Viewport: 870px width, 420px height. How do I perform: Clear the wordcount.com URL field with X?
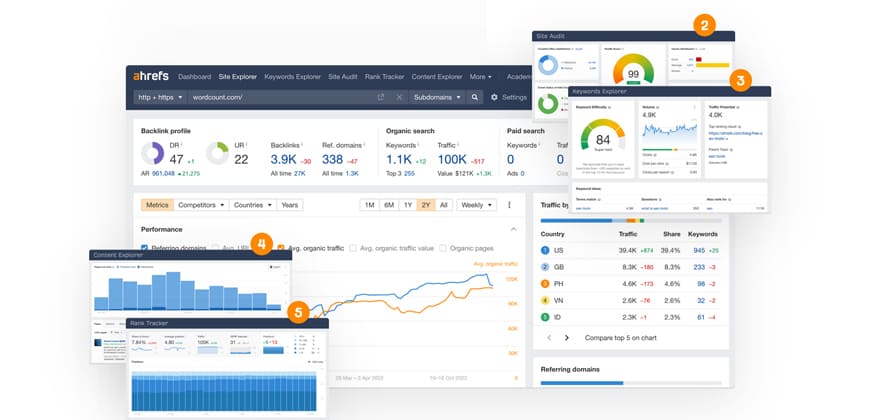click(399, 97)
